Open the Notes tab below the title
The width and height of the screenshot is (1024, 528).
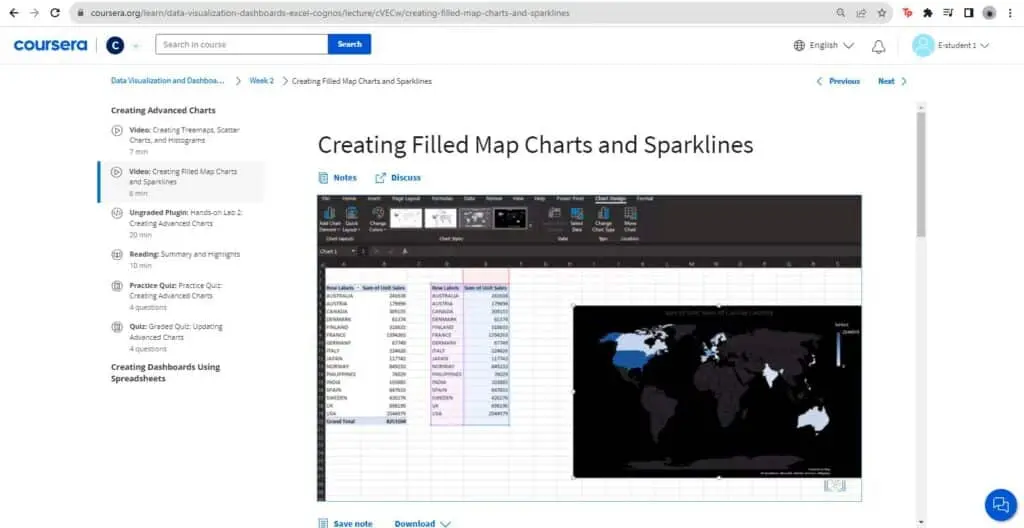tap(338, 178)
